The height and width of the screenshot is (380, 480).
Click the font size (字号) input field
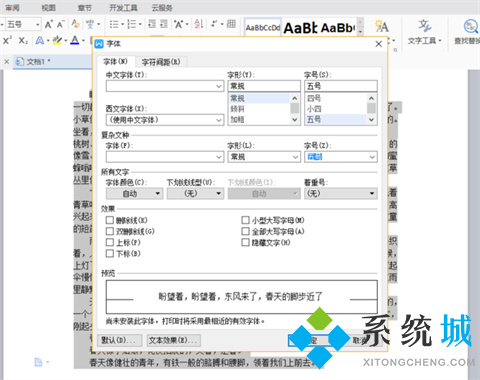(x=341, y=86)
